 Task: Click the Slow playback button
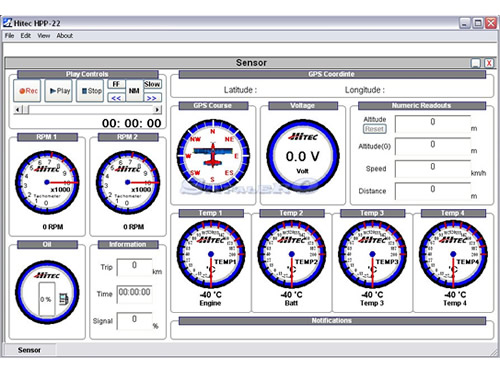(x=152, y=84)
